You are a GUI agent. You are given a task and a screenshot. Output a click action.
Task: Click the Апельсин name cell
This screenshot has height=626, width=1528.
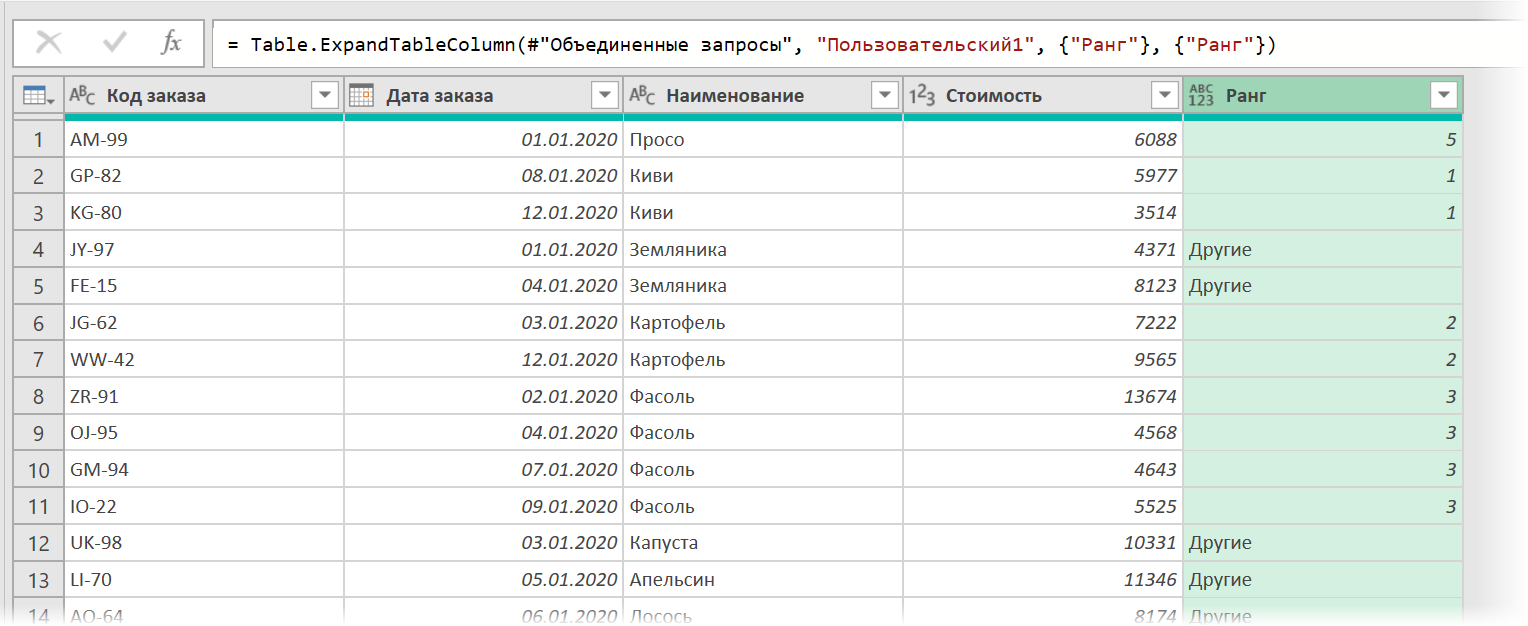[763, 580]
